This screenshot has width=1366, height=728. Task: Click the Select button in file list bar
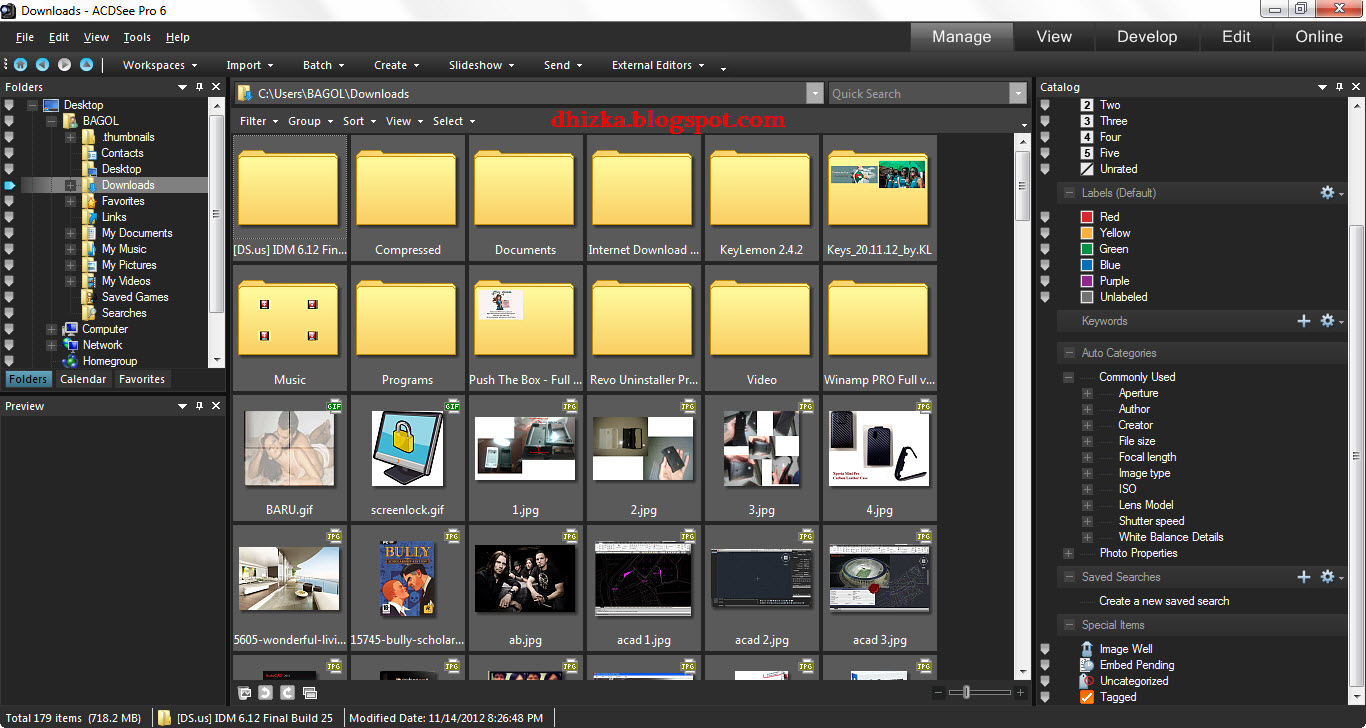454,121
